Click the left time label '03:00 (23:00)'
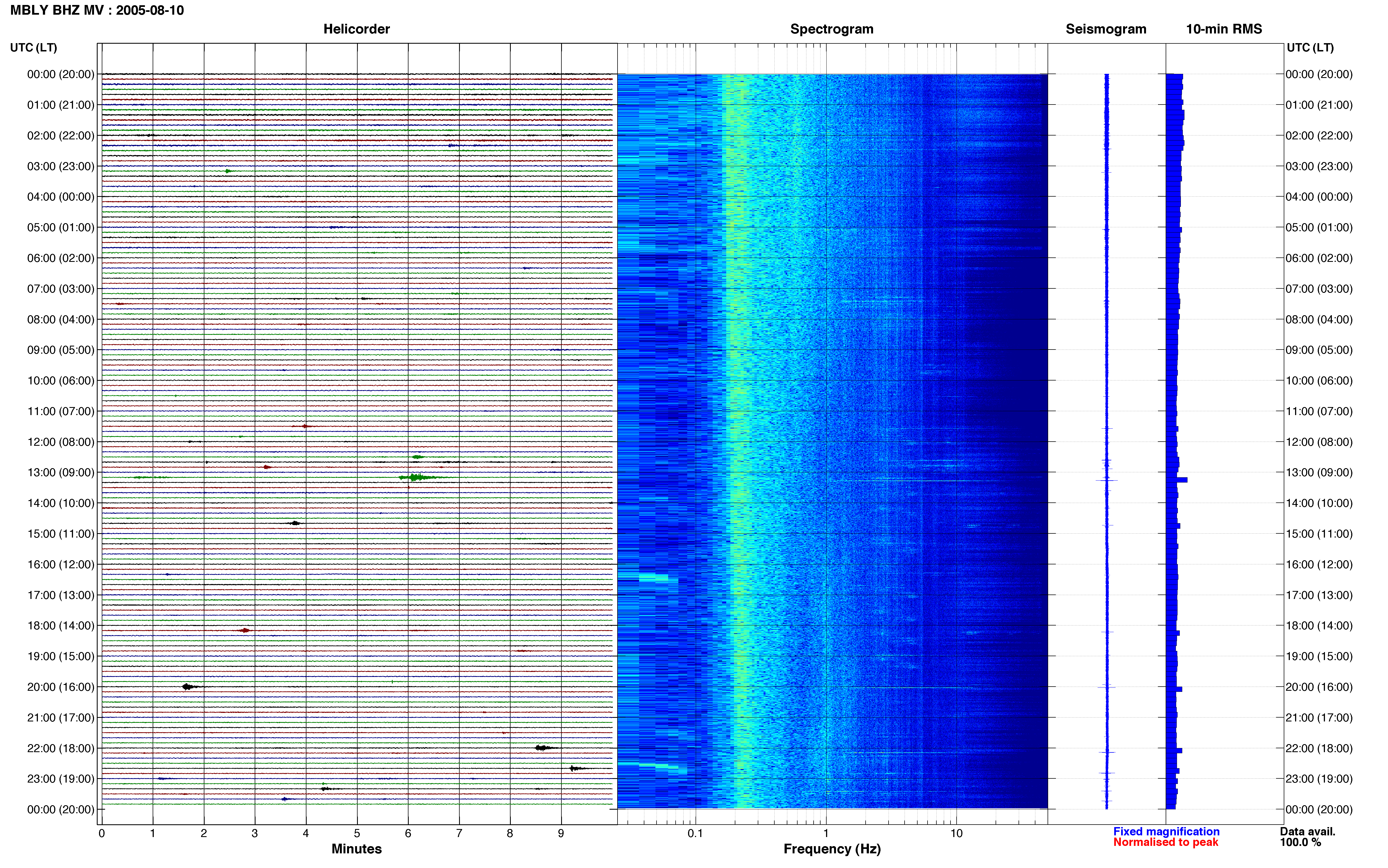The image size is (1388, 868). (61, 166)
